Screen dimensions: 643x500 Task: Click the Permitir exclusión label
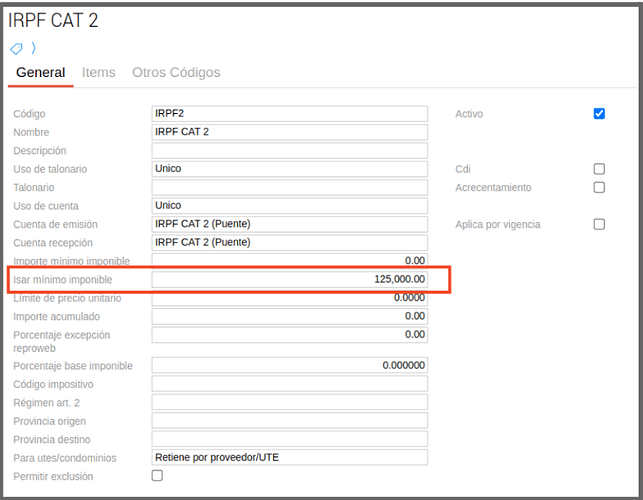[x=53, y=476]
